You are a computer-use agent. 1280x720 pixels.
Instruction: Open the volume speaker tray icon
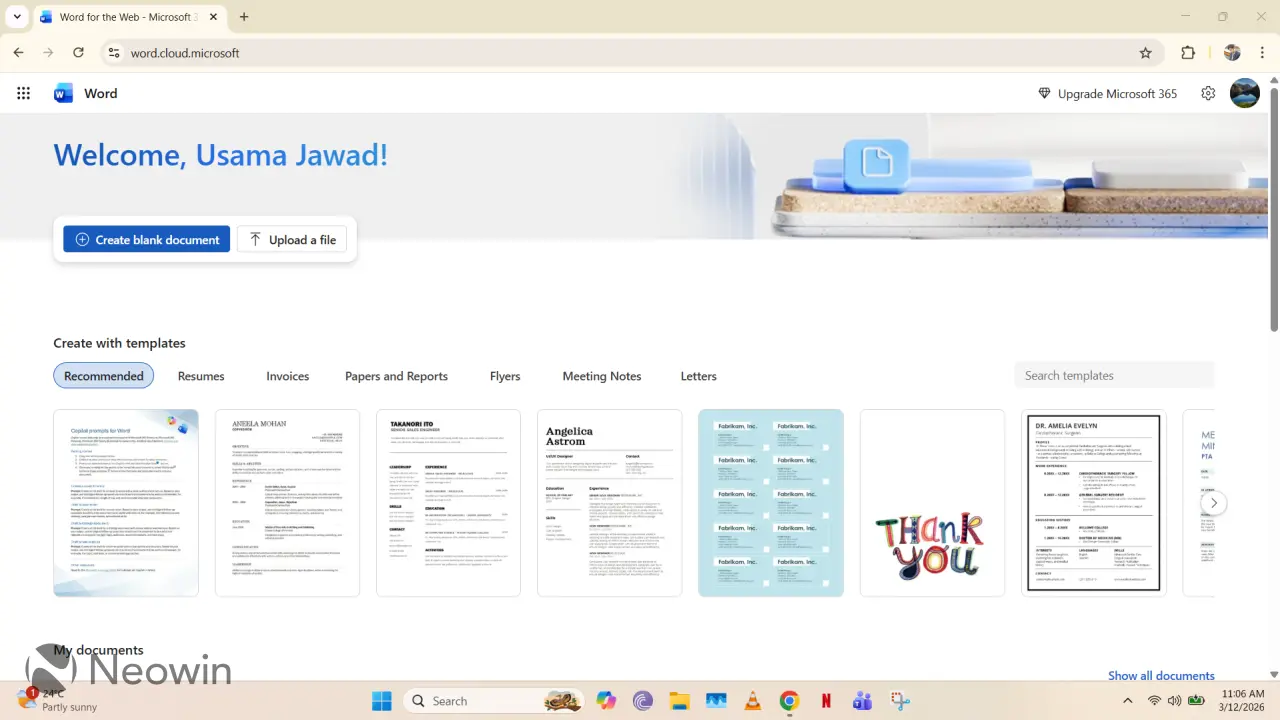pyautogui.click(x=1175, y=701)
